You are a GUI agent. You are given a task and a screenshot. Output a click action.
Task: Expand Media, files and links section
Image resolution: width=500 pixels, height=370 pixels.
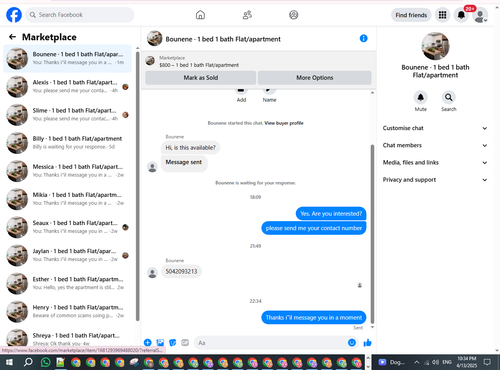coord(435,162)
